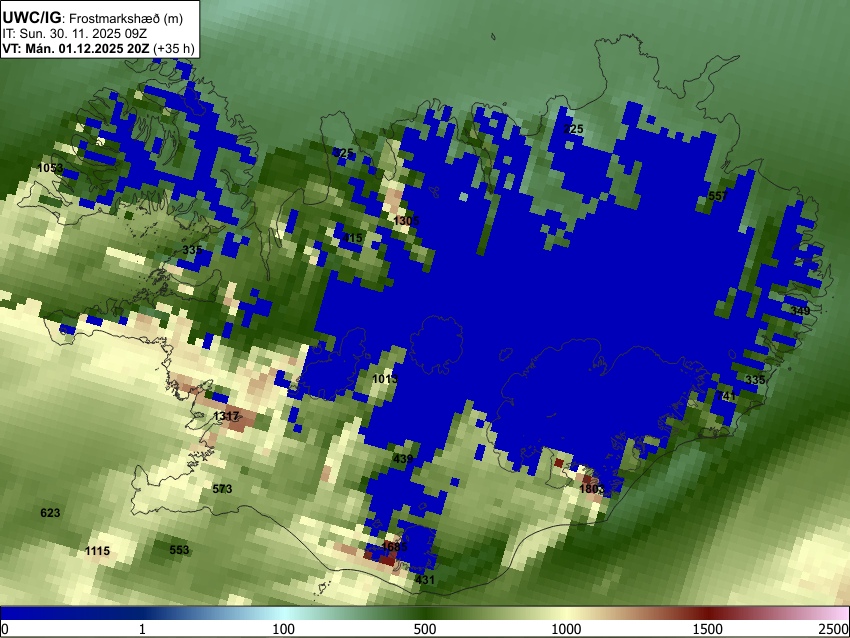This screenshot has height=638, width=850.
Task: Click the legend tick label 1500
Action: point(708,629)
